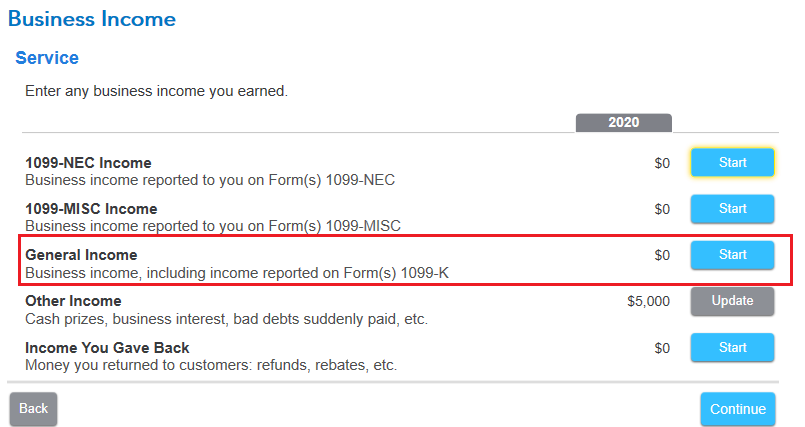Start the General Income entry
Image resolution: width=805 pixels, height=427 pixels.
(732, 255)
